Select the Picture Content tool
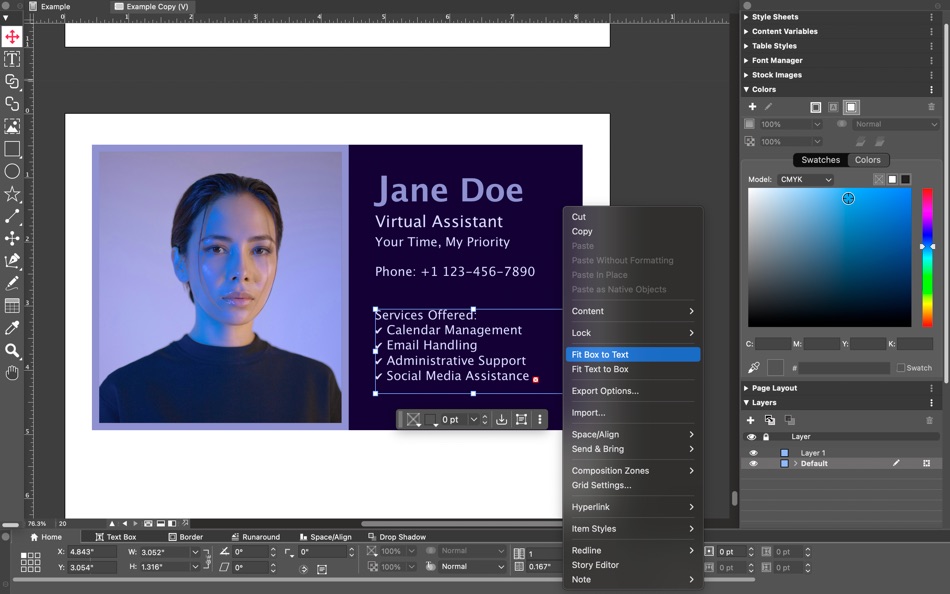 coord(12,127)
